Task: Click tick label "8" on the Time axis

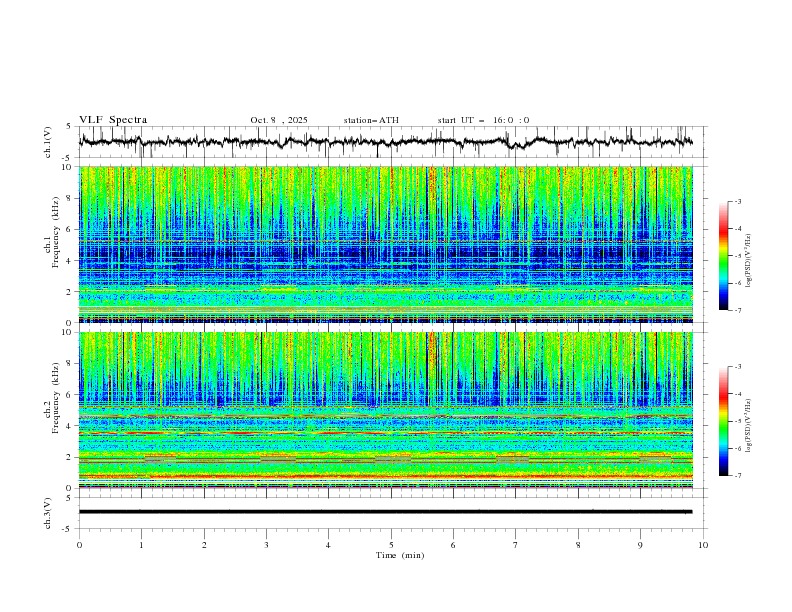Action: coord(578,545)
